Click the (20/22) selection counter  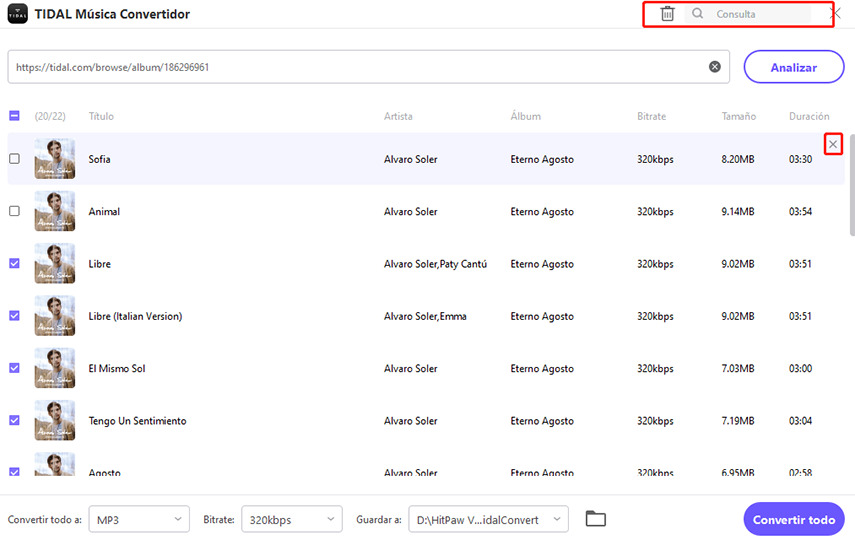point(50,116)
